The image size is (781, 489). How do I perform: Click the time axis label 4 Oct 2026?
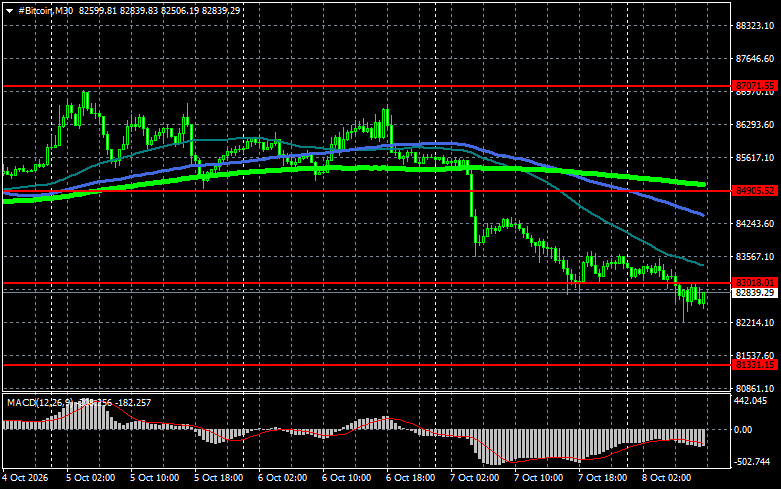(25, 478)
